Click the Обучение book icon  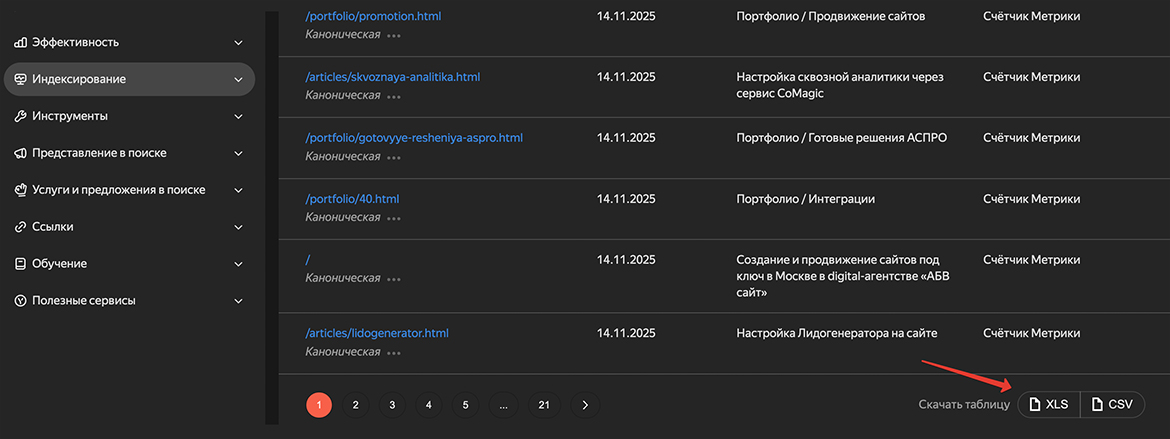coord(20,264)
